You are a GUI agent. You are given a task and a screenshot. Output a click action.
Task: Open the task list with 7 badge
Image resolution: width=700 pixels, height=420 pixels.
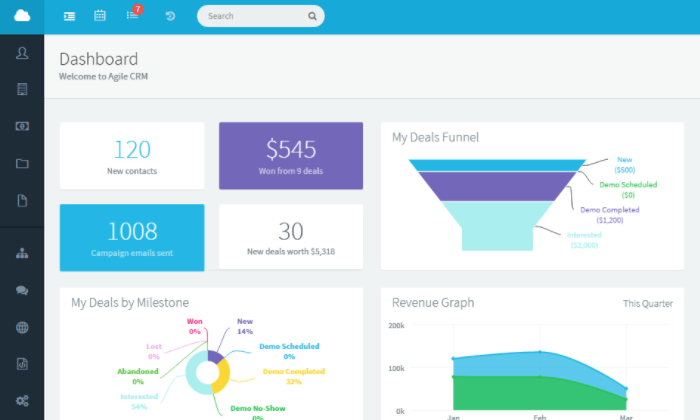(x=132, y=16)
